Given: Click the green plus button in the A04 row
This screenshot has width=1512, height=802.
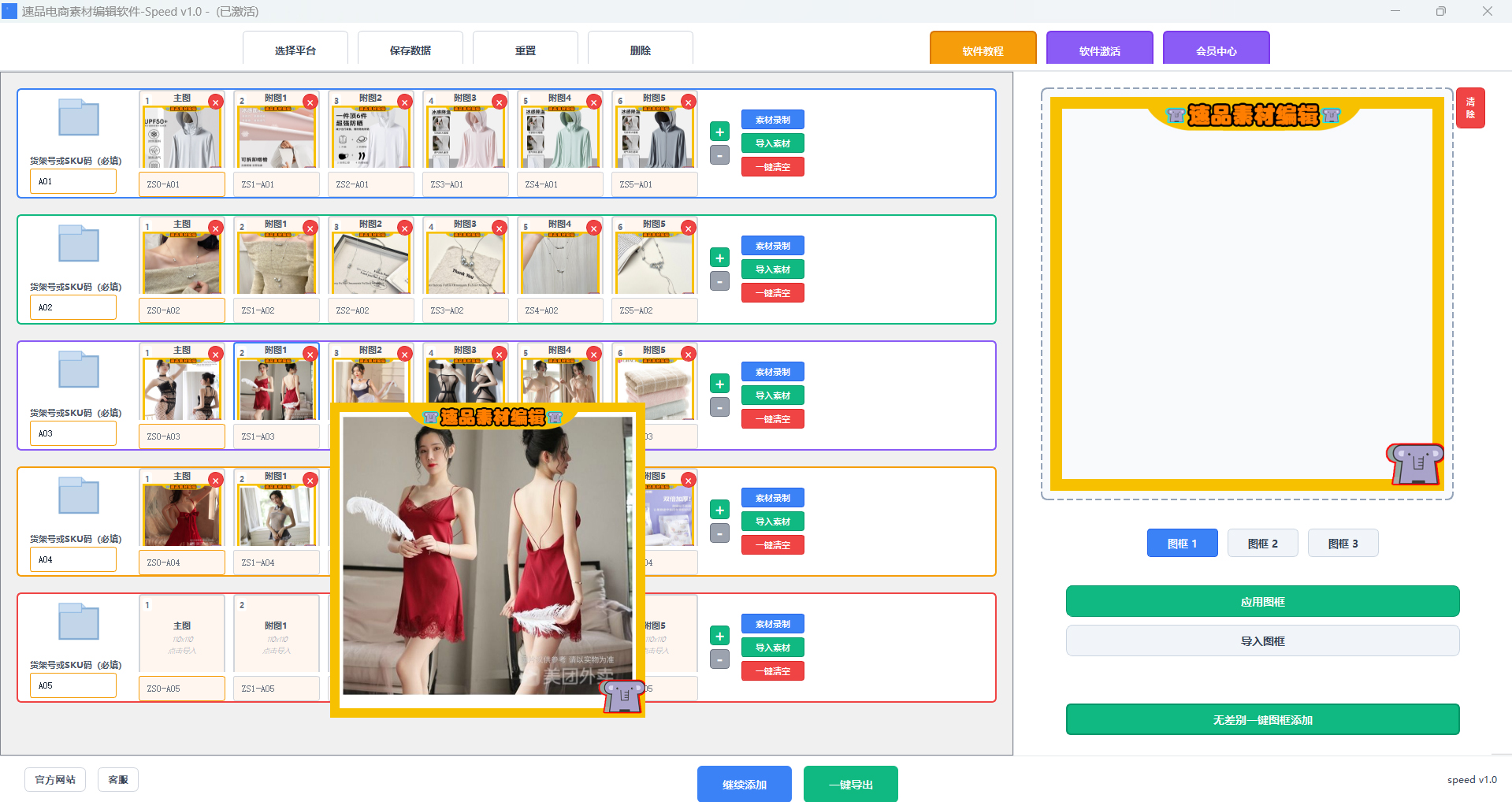Looking at the screenshot, I should [x=719, y=510].
